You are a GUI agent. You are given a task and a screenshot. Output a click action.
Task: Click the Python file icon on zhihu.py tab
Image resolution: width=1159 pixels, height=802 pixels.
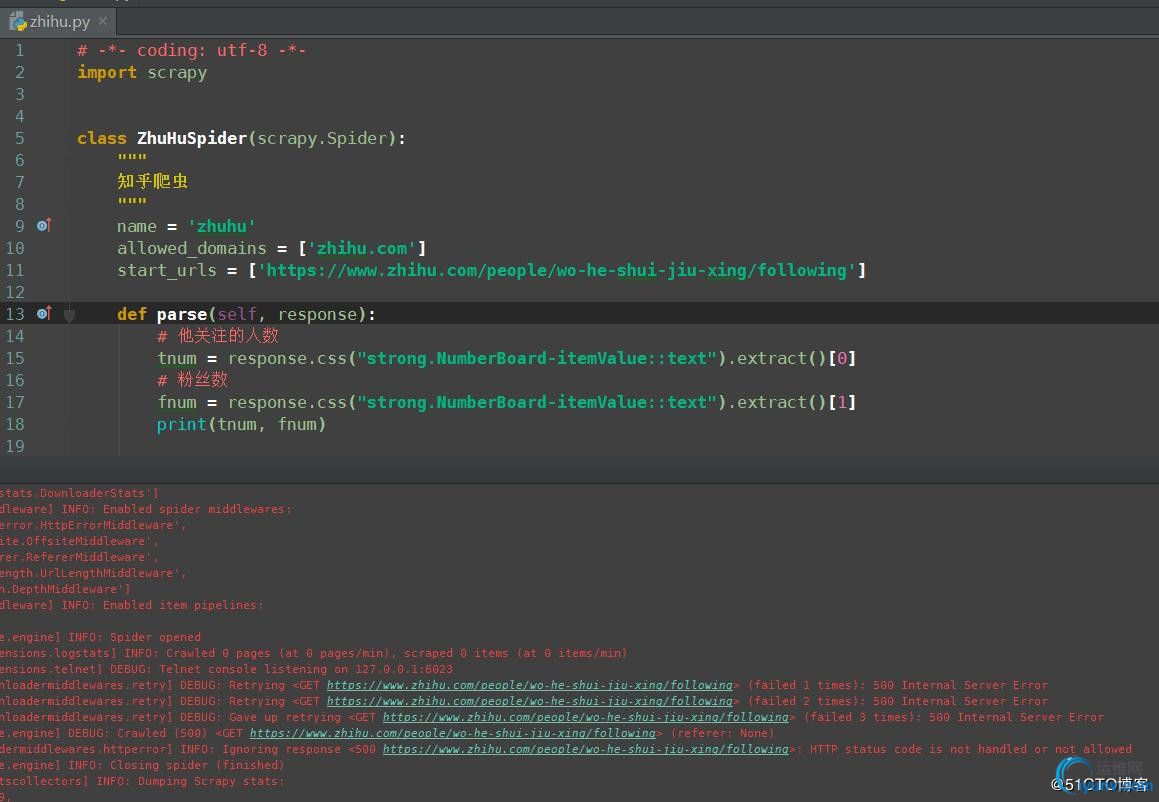click(18, 22)
